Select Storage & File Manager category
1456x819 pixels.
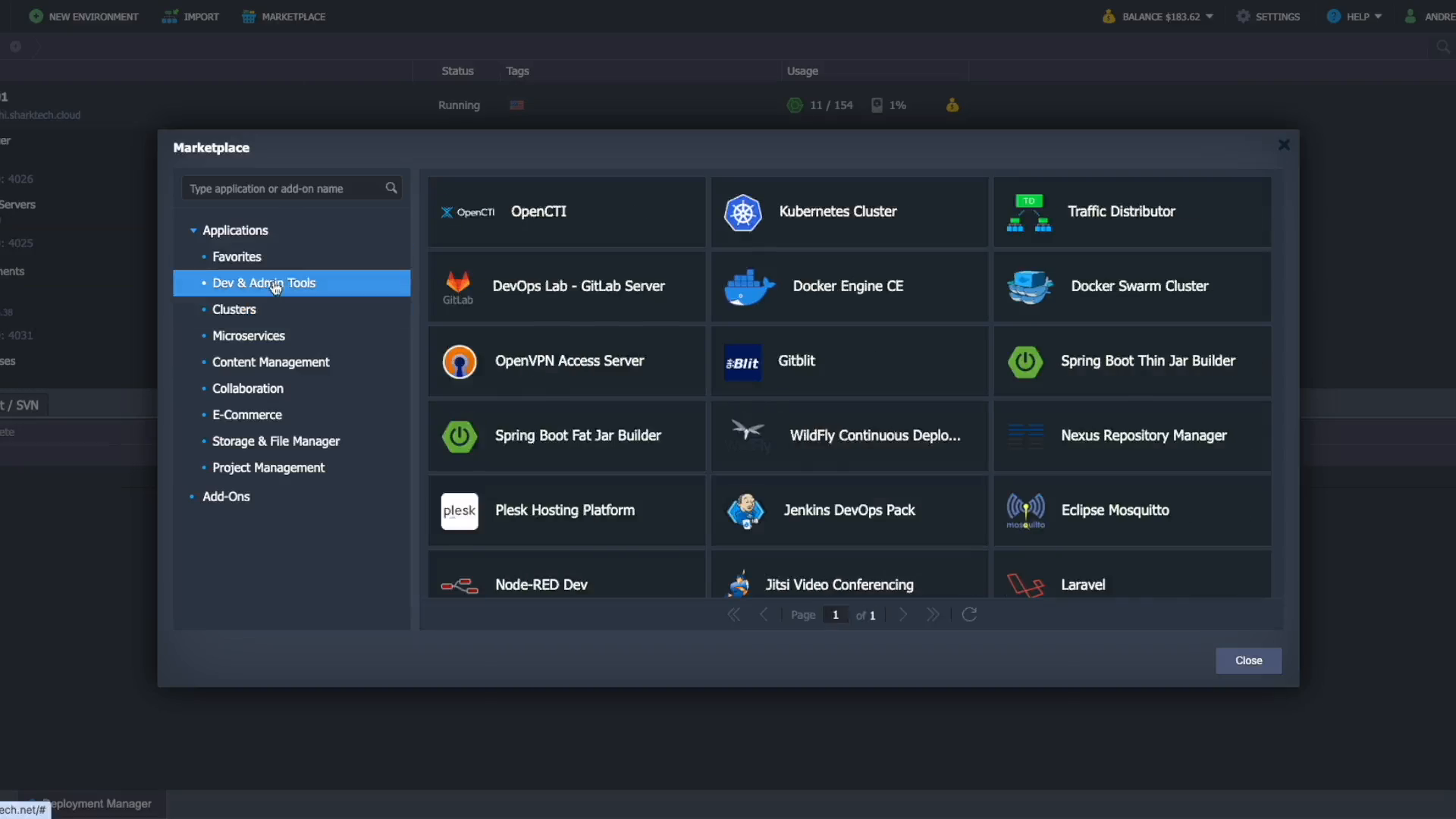click(276, 441)
